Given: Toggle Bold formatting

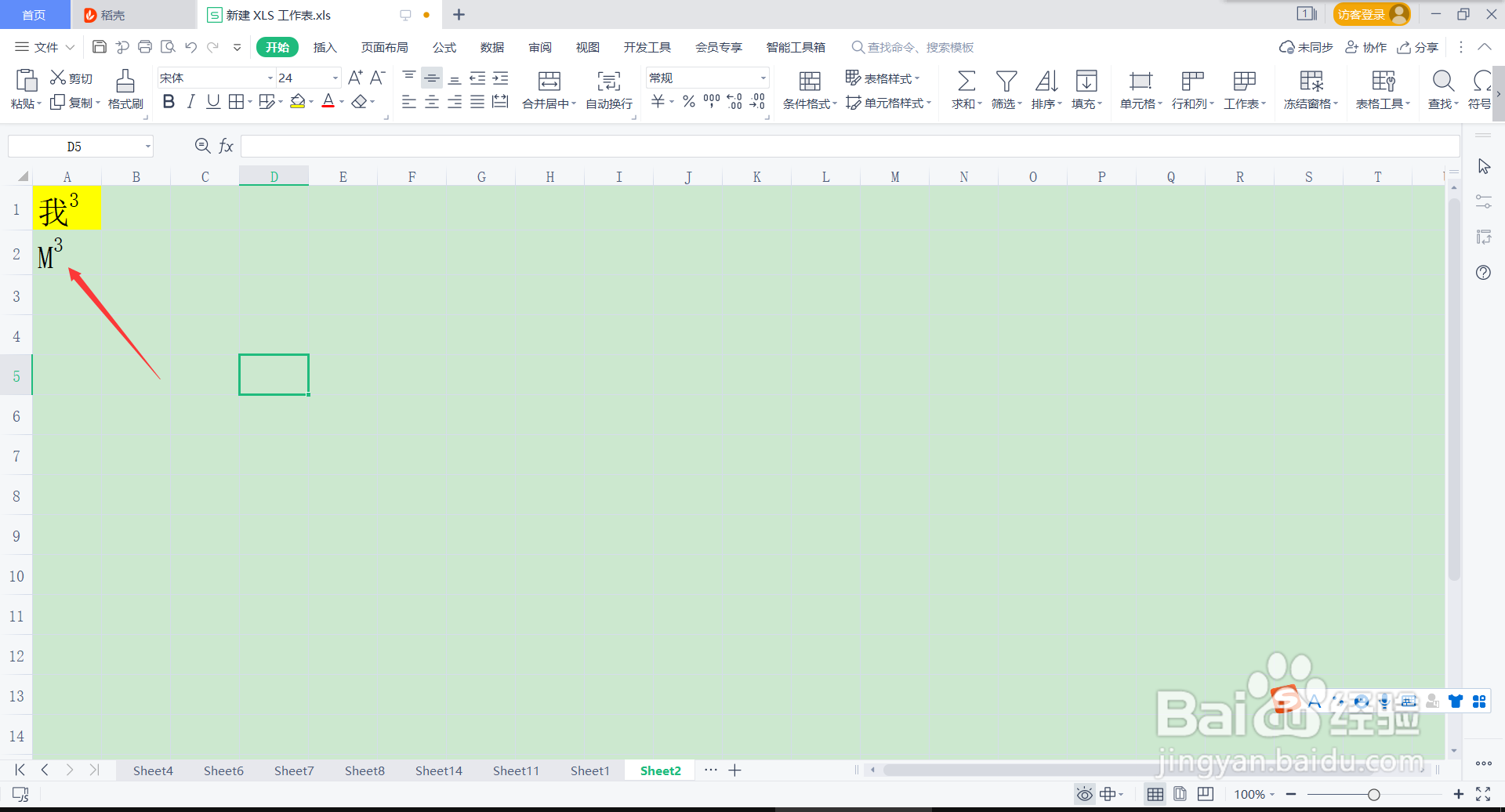Looking at the screenshot, I should coord(169,102).
